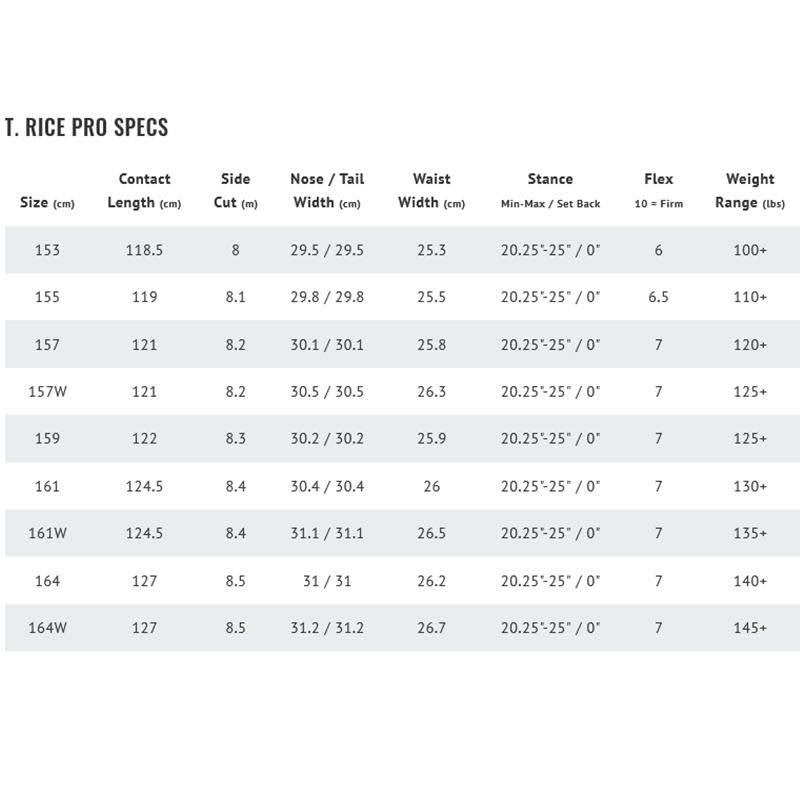Click the 159 size cell
Screen dimensions: 800x800
tap(47, 439)
